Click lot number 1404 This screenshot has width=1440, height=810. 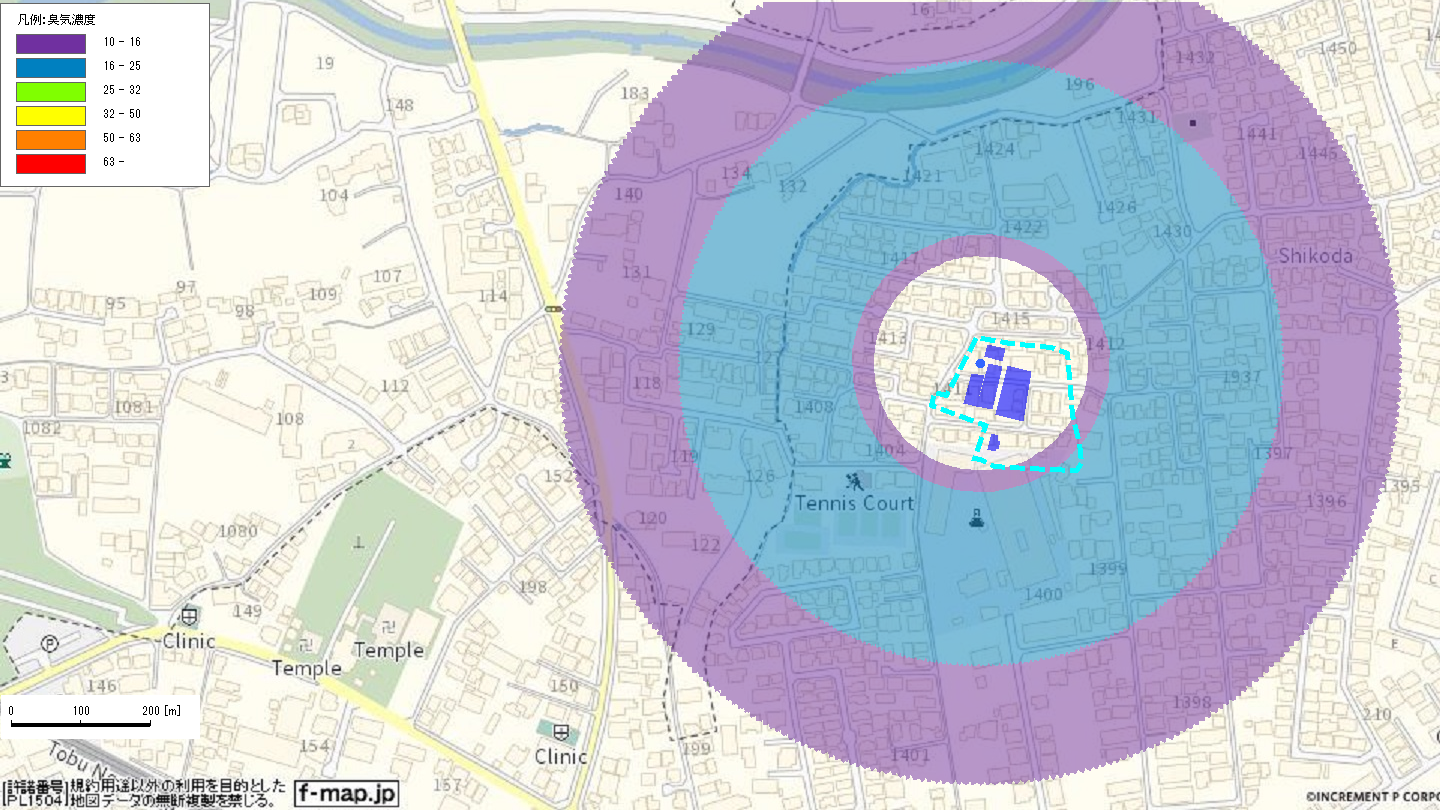pyautogui.click(x=885, y=451)
